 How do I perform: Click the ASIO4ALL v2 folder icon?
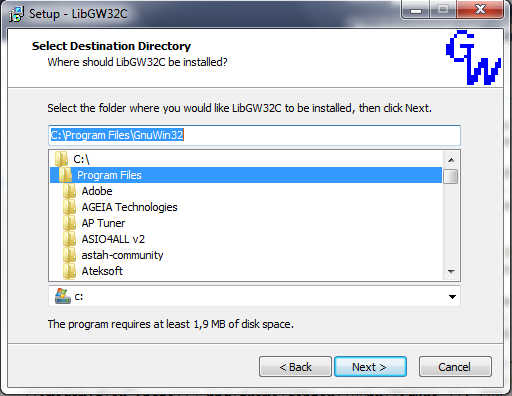(70, 239)
